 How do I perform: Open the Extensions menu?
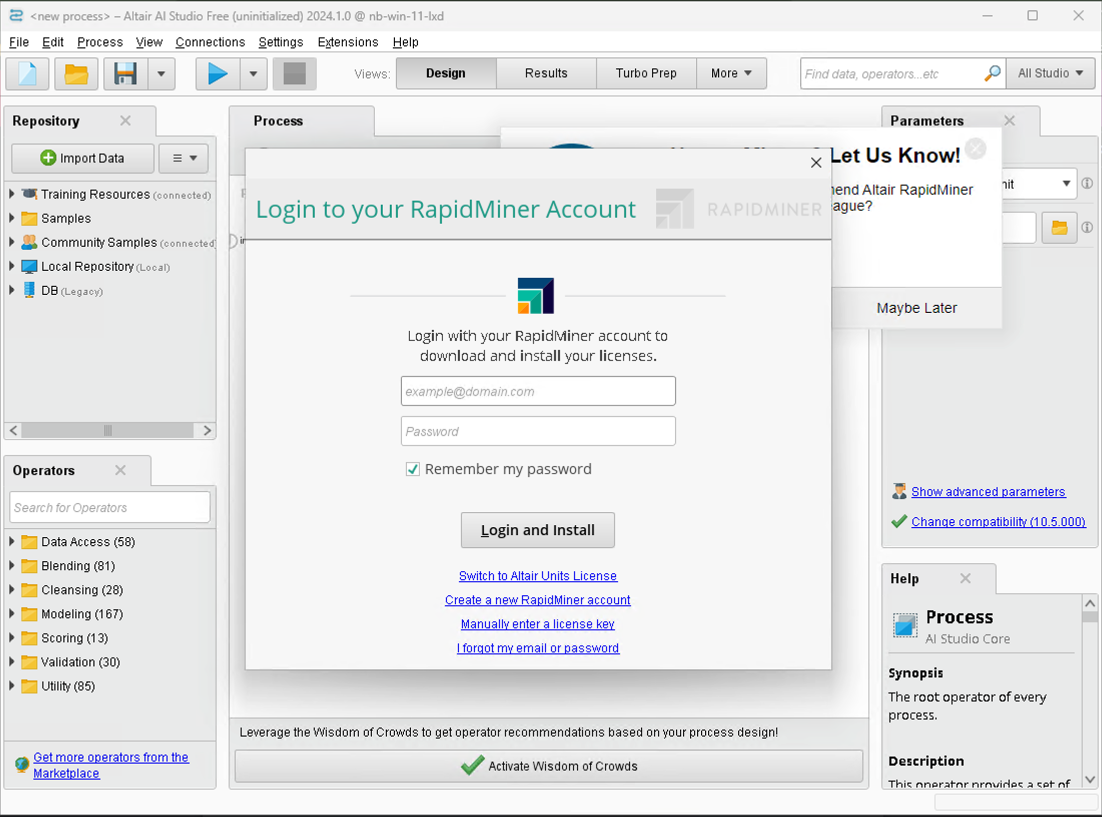[347, 42]
